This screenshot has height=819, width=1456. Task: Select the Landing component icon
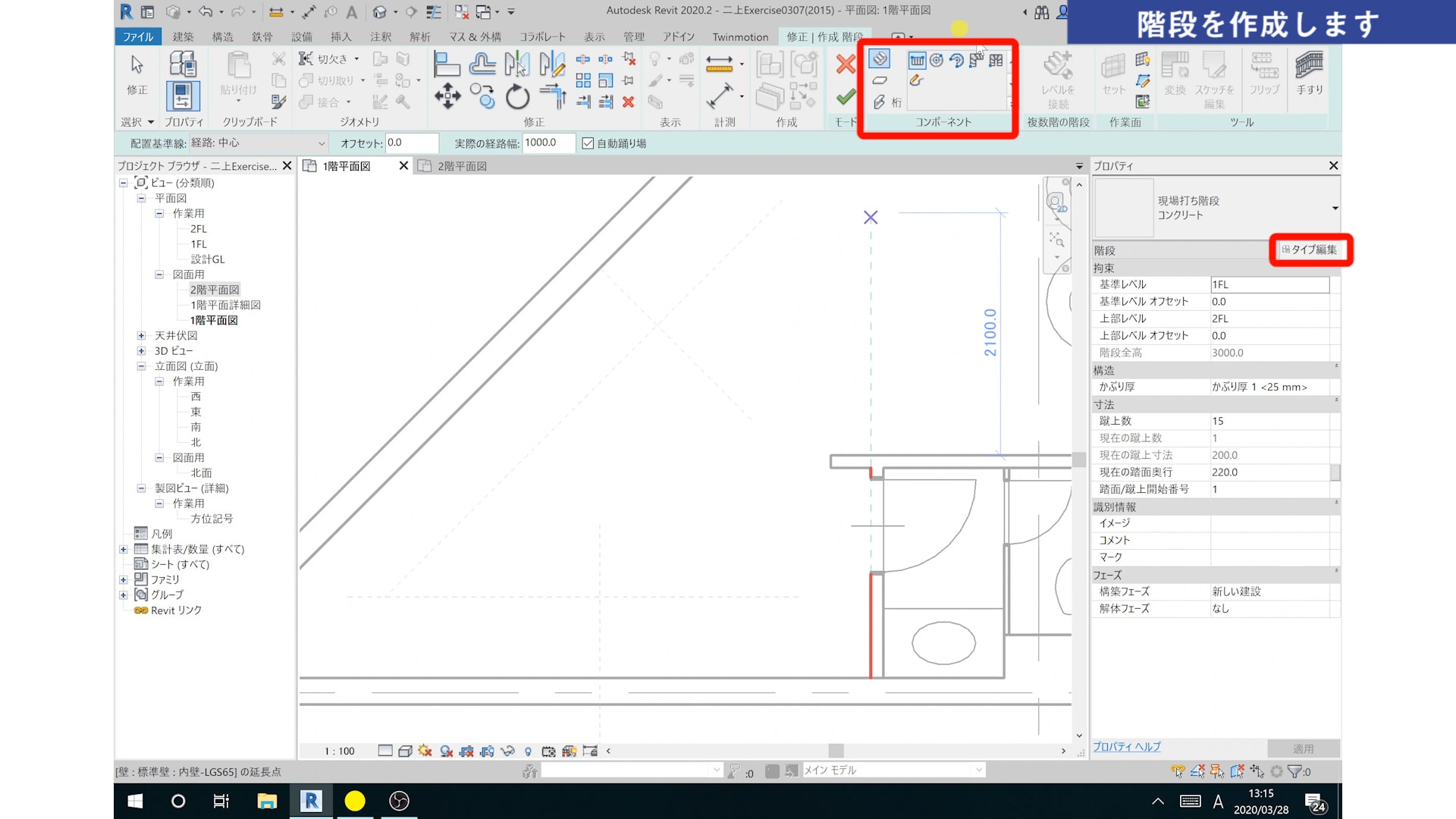[880, 80]
